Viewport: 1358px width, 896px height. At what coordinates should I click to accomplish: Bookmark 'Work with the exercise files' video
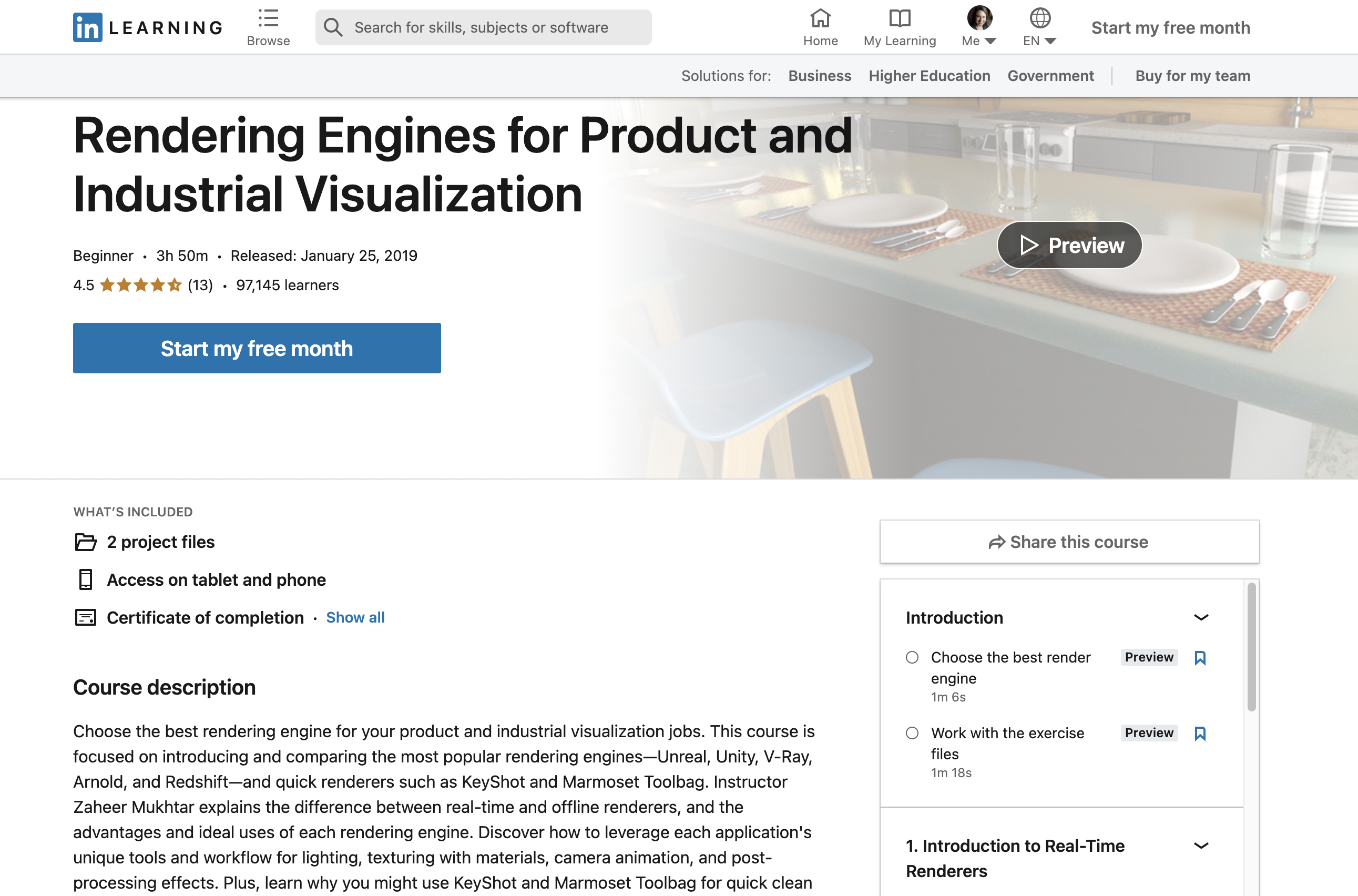[1200, 733]
